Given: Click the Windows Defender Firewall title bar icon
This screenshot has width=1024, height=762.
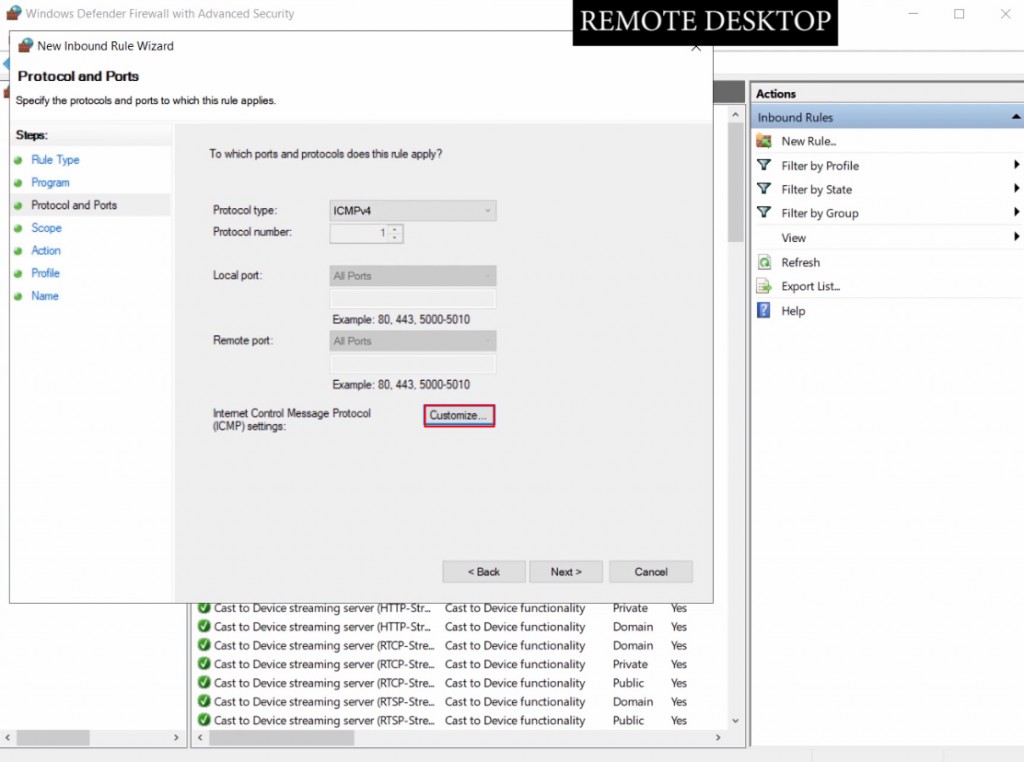Looking at the screenshot, I should (x=13, y=13).
